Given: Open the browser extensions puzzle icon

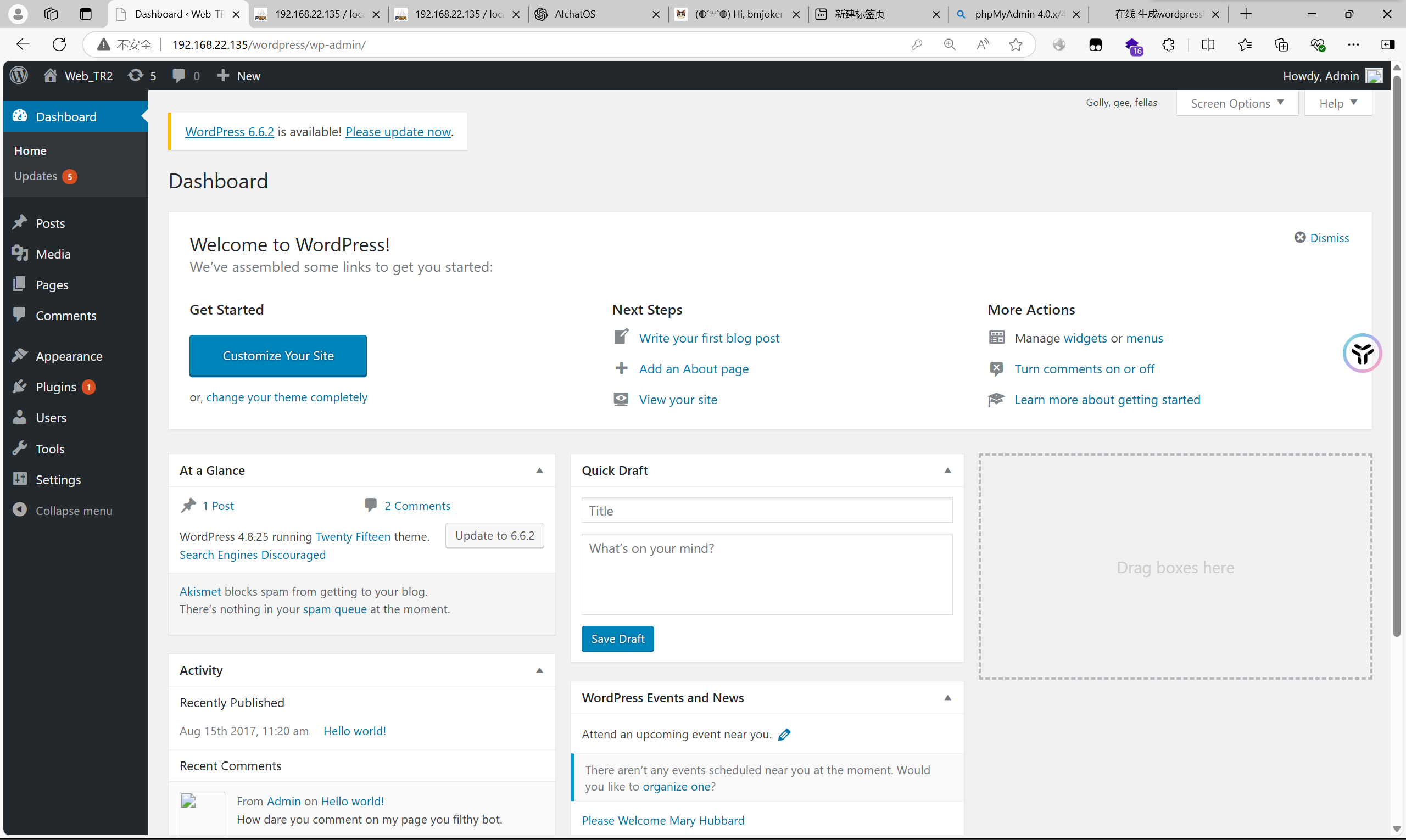Looking at the screenshot, I should click(1168, 44).
